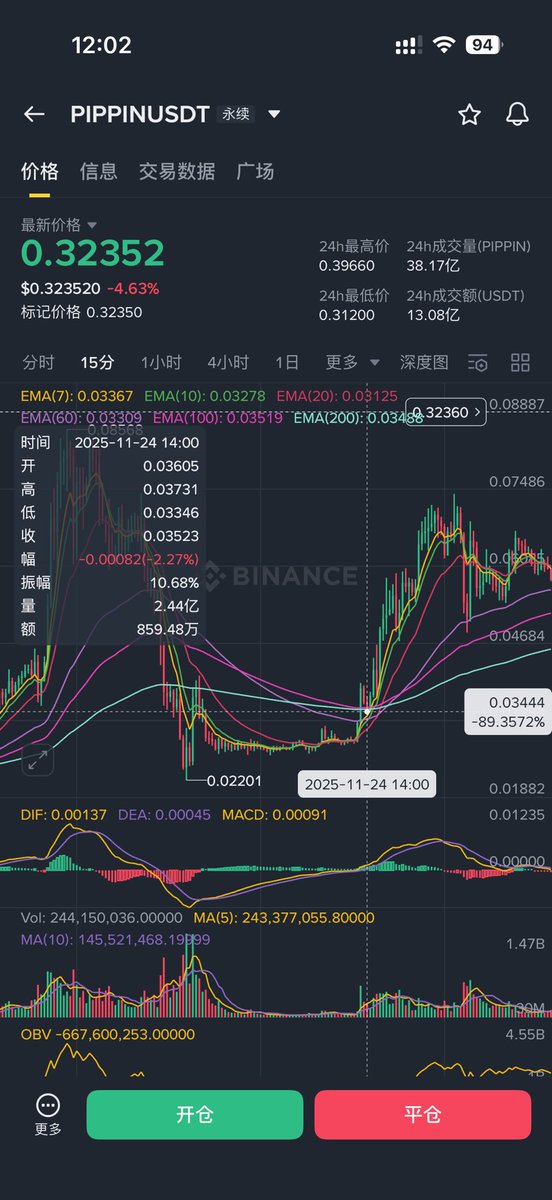Tap the 24h成交量 value 38.17亿
The image size is (552, 1200).
click(433, 266)
